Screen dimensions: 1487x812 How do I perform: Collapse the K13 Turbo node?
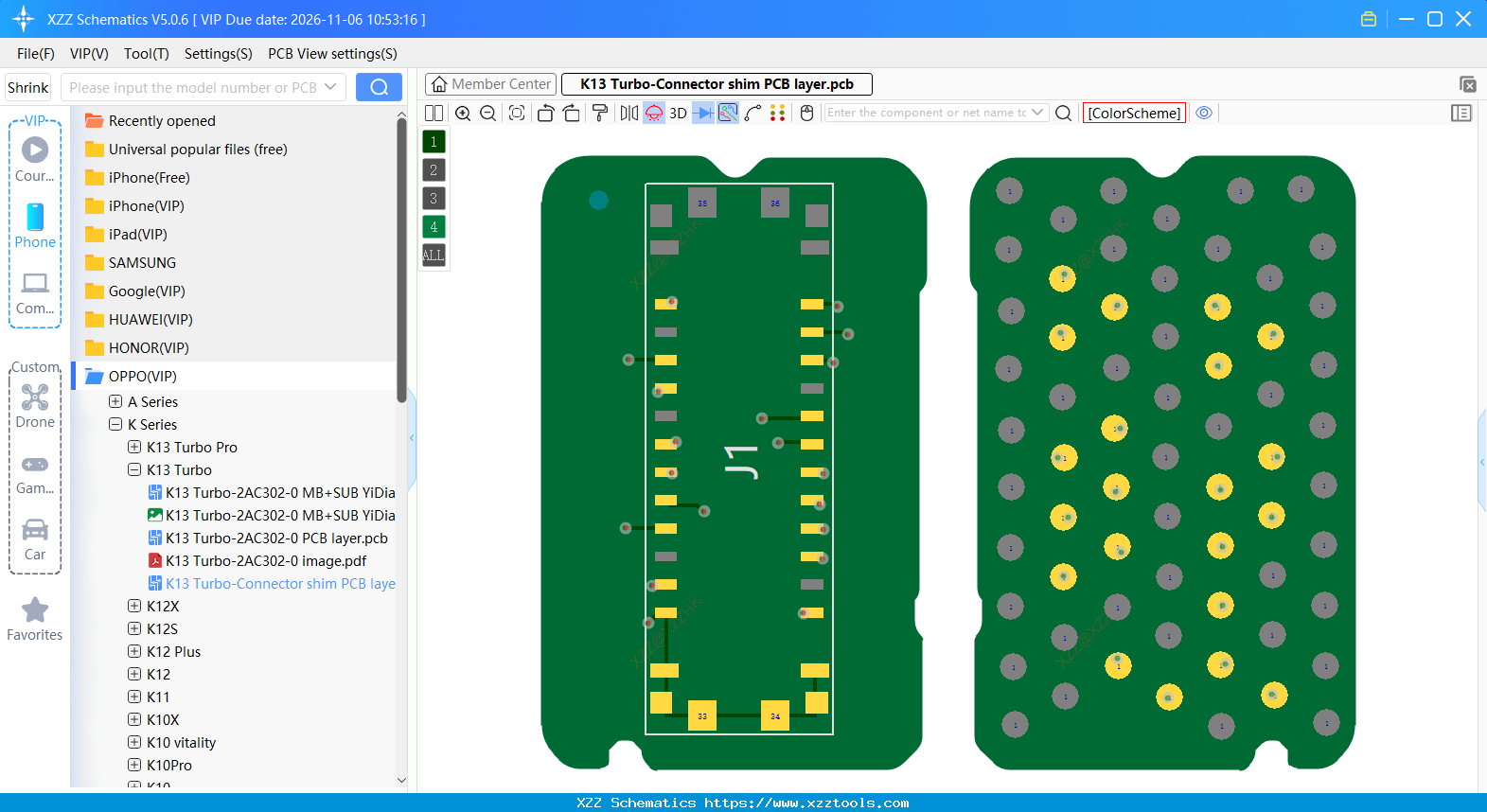pyautogui.click(x=134, y=469)
